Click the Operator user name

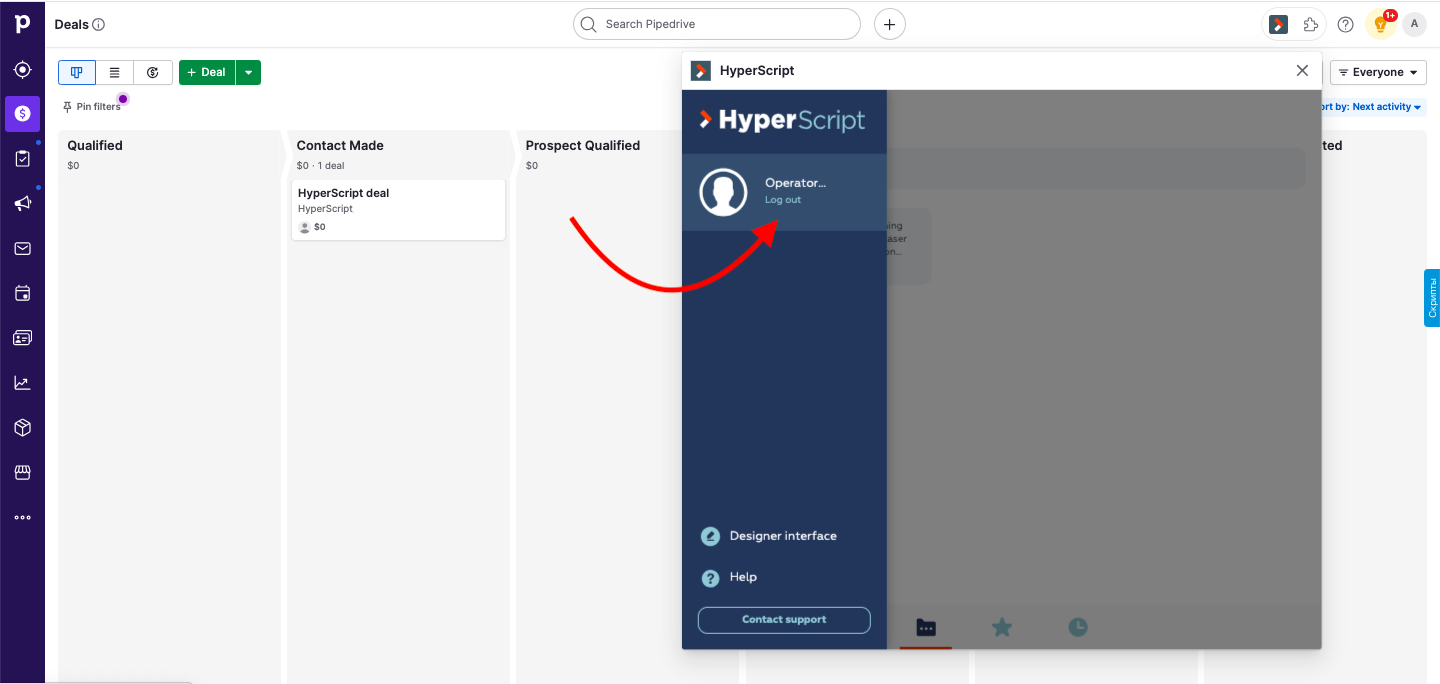(795, 183)
